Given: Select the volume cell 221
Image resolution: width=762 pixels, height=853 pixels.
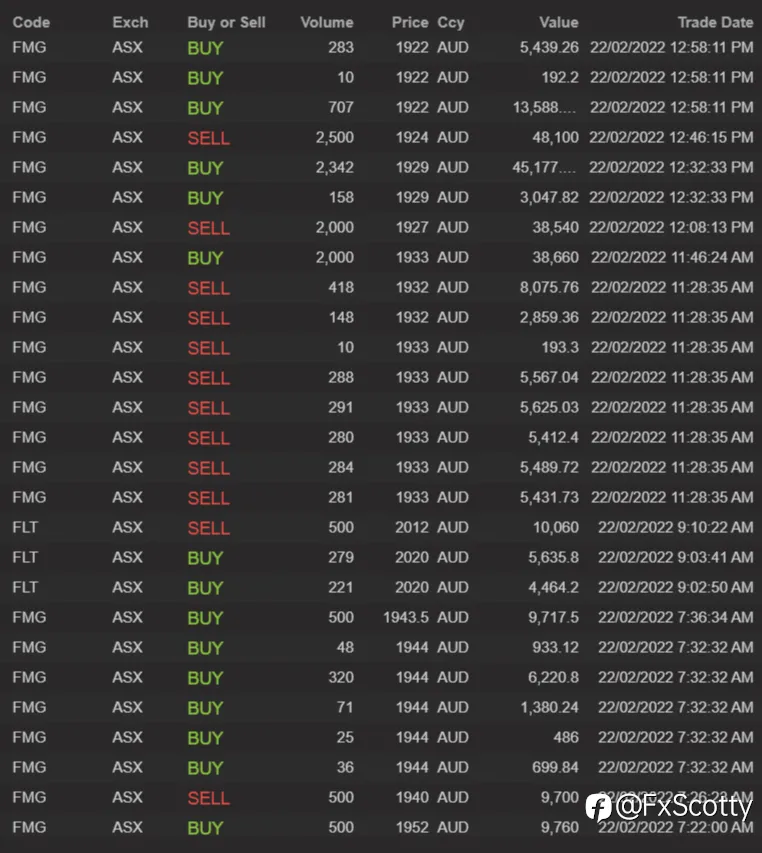Looking at the screenshot, I should 341,586.
